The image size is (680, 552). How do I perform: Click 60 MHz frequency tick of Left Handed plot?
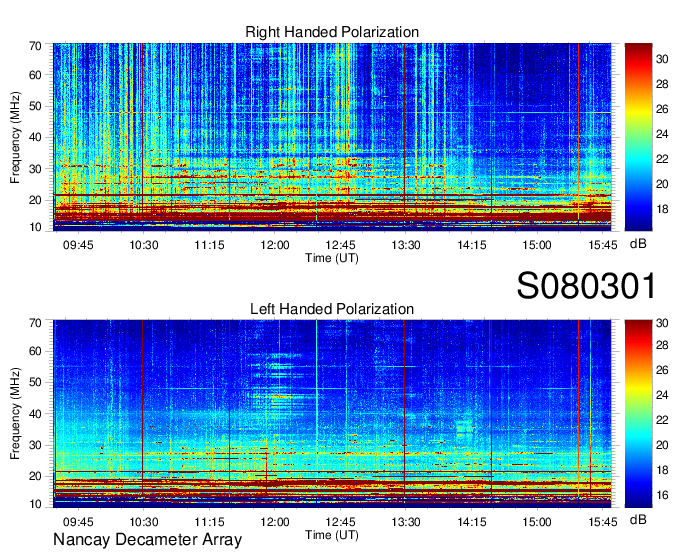click(35, 351)
